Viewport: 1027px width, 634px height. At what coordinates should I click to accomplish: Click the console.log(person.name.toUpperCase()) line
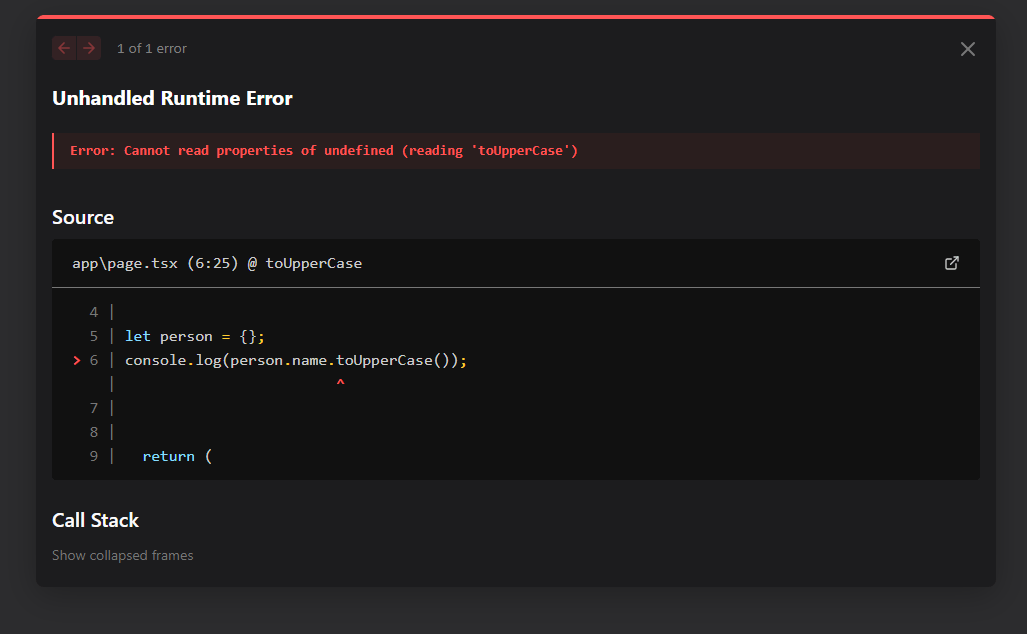(296, 360)
